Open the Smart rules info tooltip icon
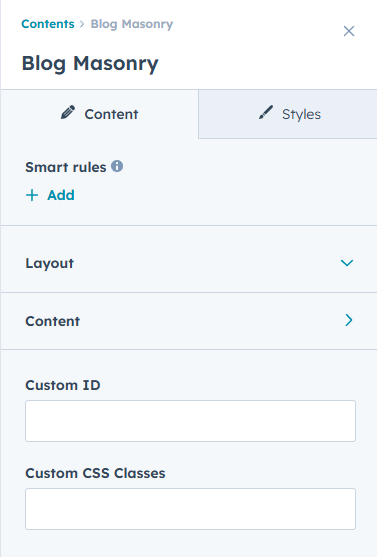377x557 pixels. pos(117,166)
